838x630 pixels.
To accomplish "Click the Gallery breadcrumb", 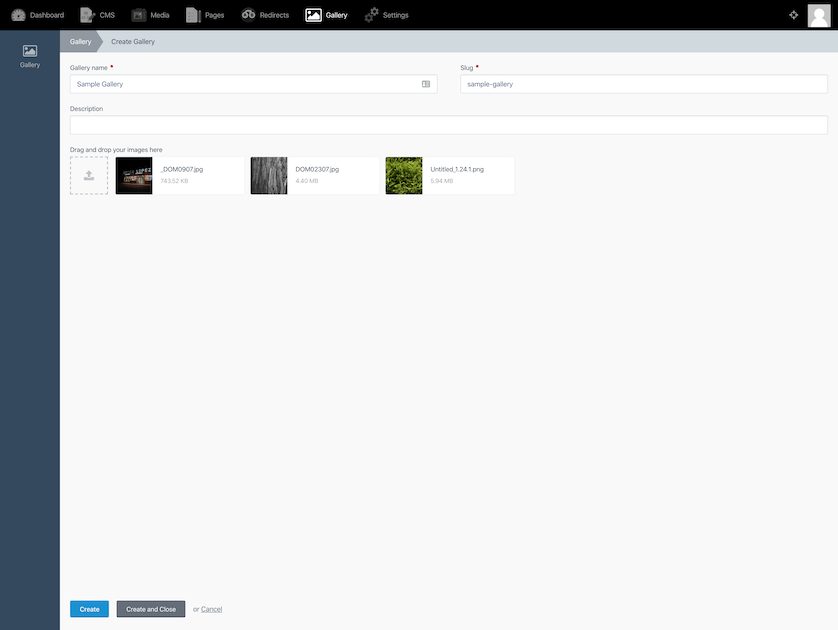I will coord(80,41).
